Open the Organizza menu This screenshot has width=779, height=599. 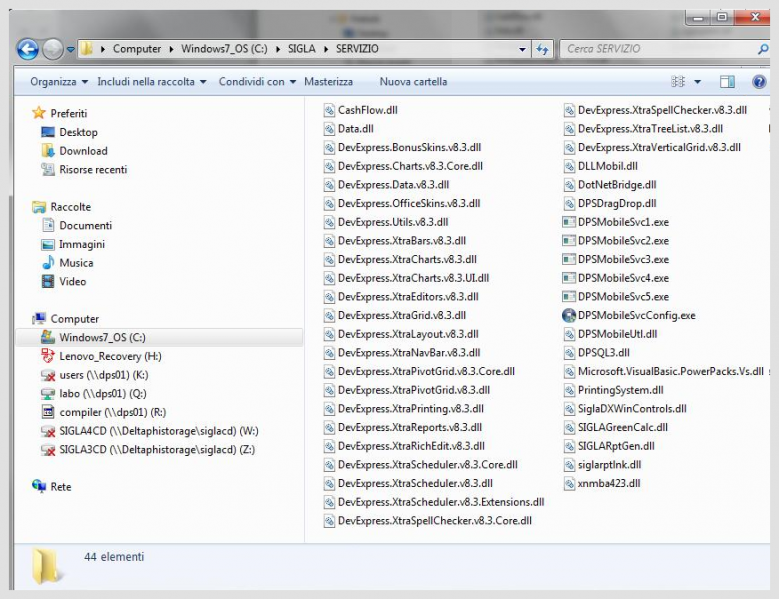[x=59, y=81]
